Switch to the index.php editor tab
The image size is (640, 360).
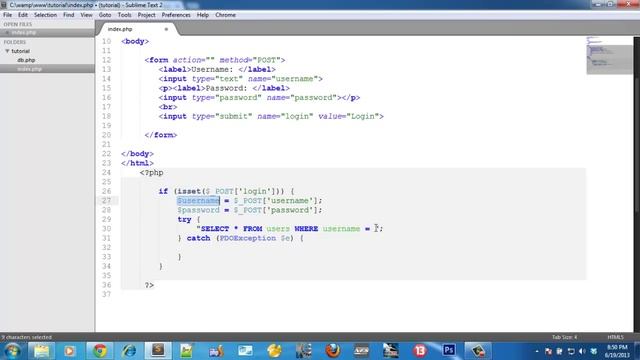(x=120, y=29)
